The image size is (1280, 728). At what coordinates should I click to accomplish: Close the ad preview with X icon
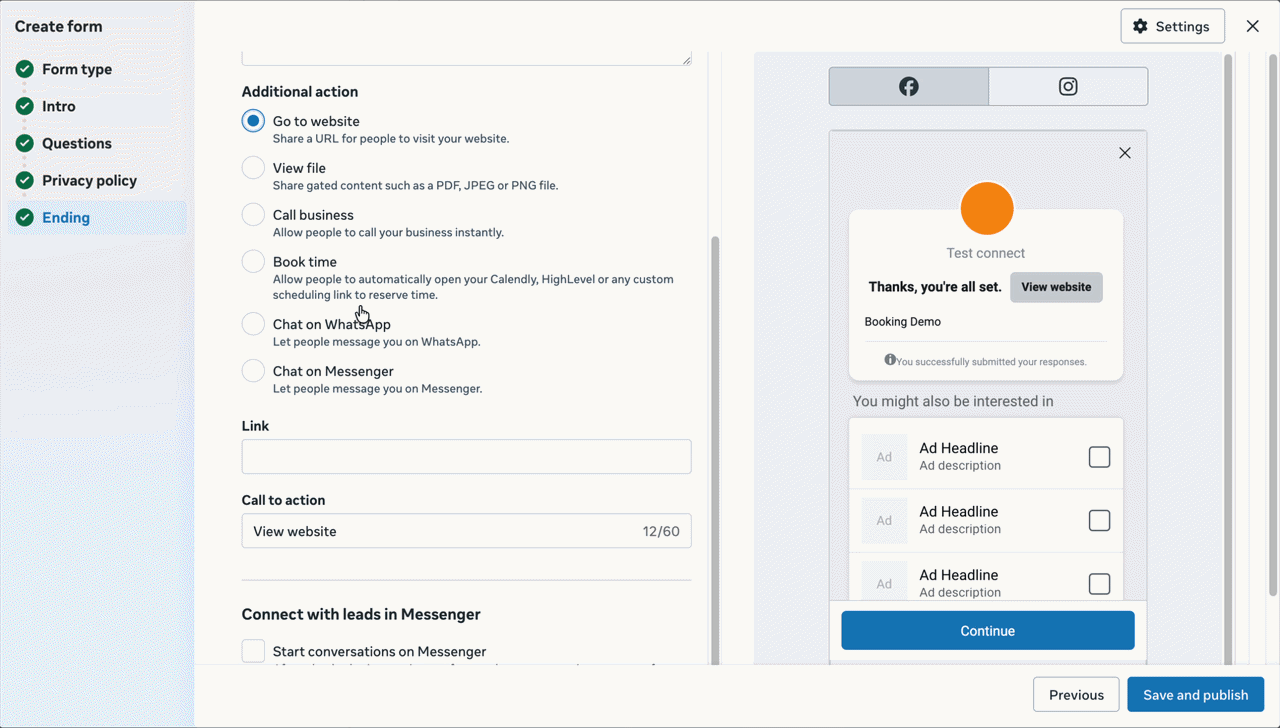point(1125,153)
